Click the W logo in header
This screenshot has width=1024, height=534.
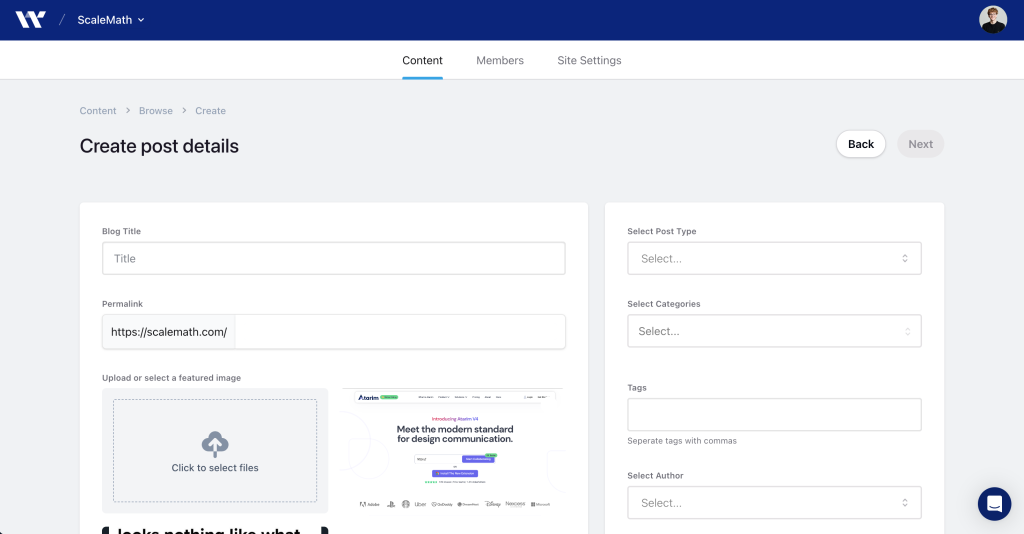(30, 20)
